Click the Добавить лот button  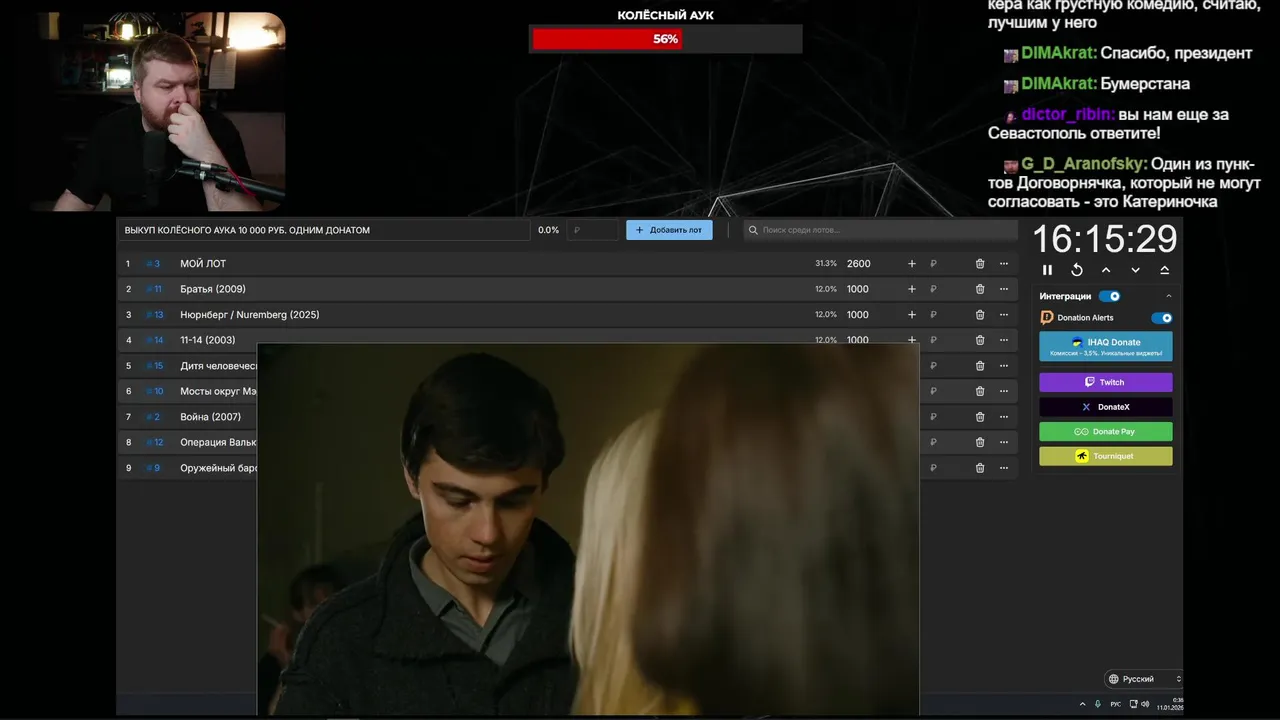point(669,230)
